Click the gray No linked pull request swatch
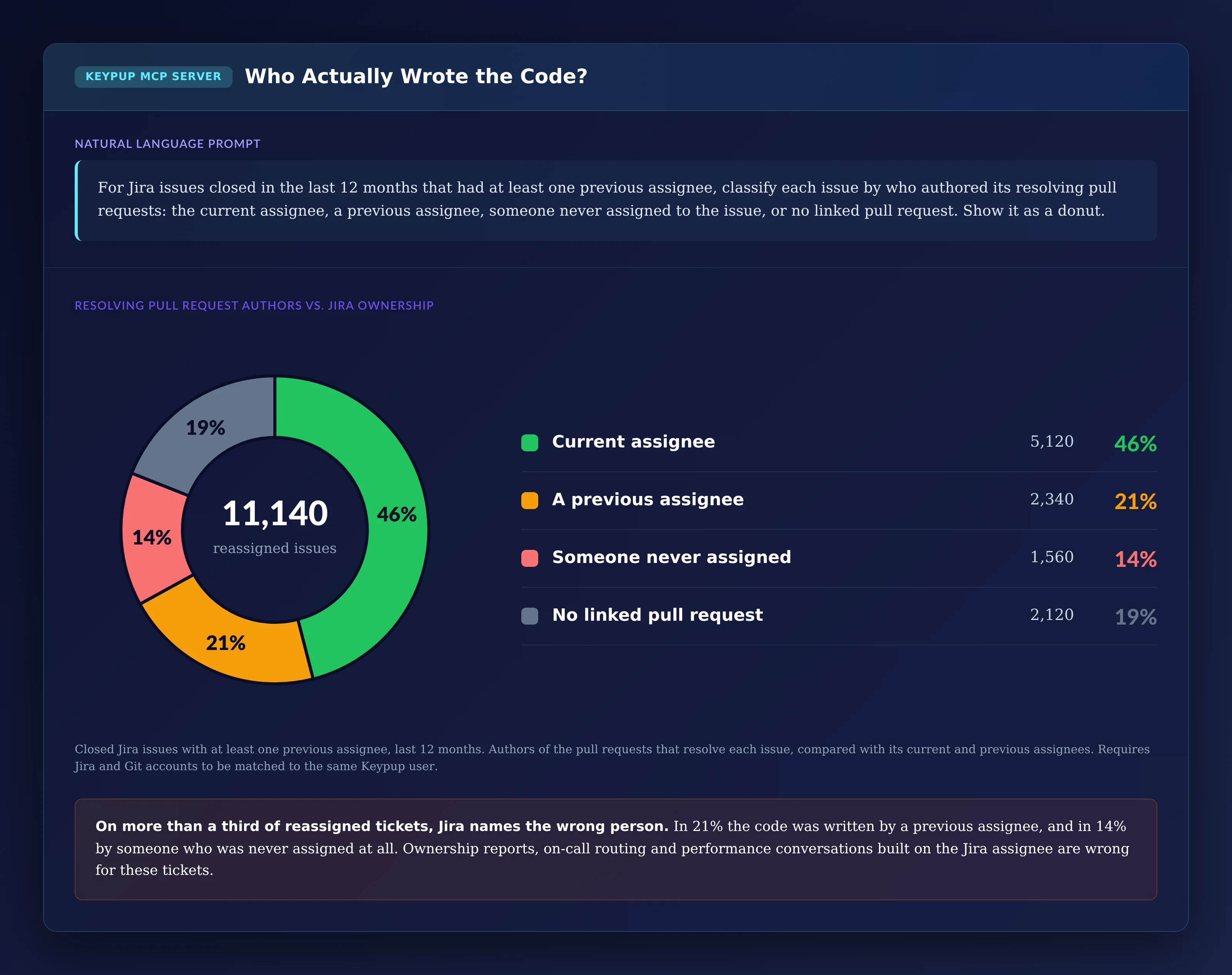Screen dimensions: 1232x975 click(529, 615)
